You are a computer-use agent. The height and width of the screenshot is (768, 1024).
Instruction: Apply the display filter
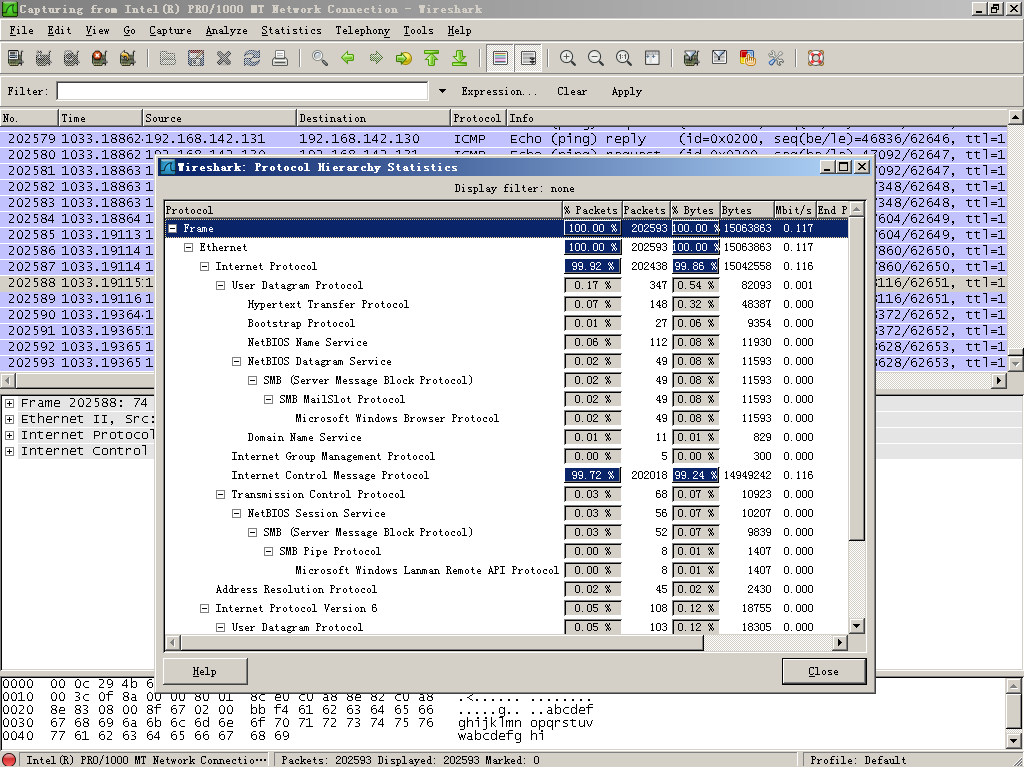coord(626,91)
